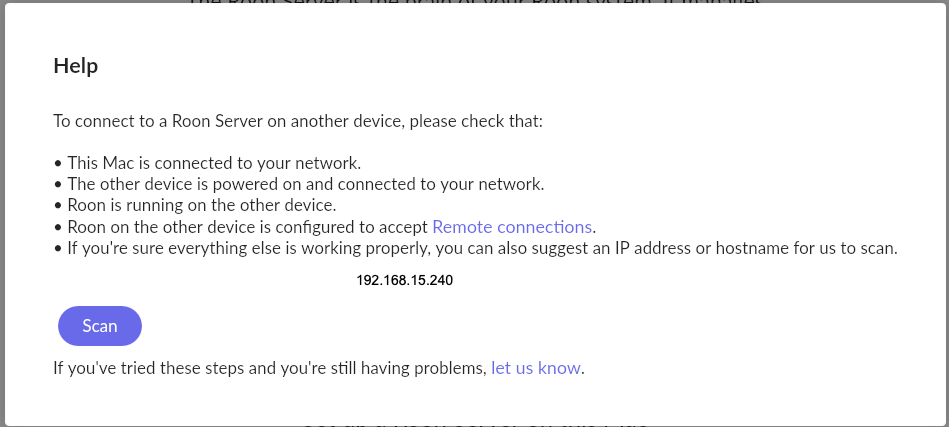
Task: Click empty dialog space right of Scan button
Action: pos(500,326)
